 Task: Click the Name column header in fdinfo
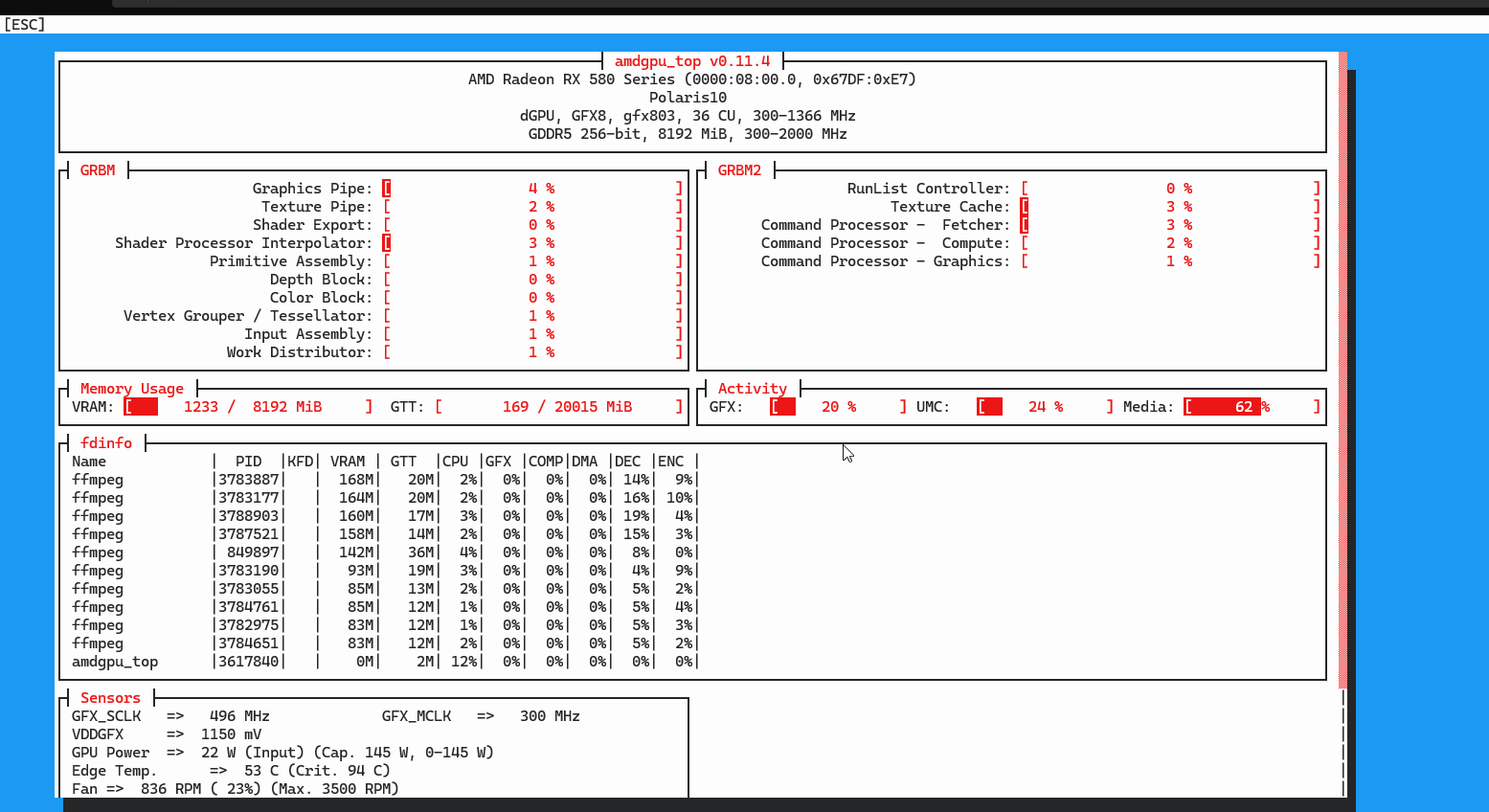click(89, 462)
